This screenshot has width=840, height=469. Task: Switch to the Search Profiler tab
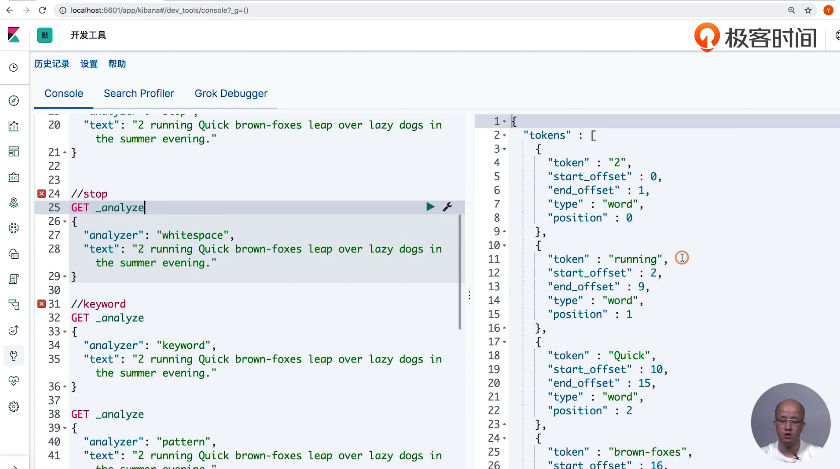139,94
